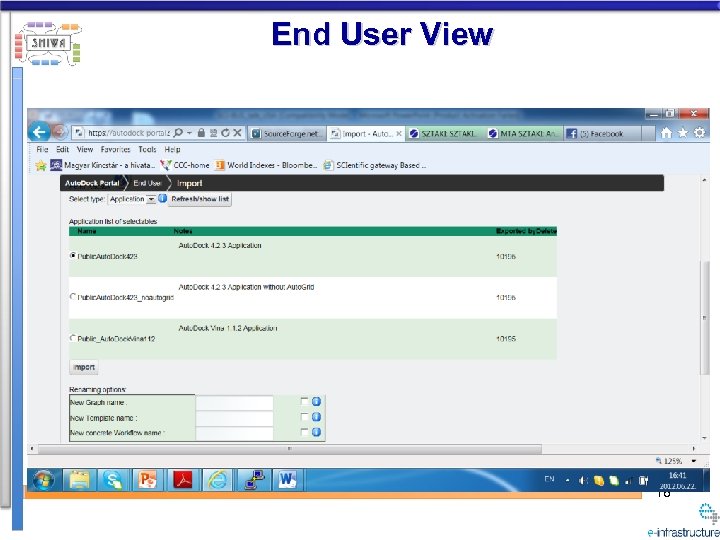The image size is (720, 540).
Task: Switch to the Facebook tab
Action: click(602, 134)
